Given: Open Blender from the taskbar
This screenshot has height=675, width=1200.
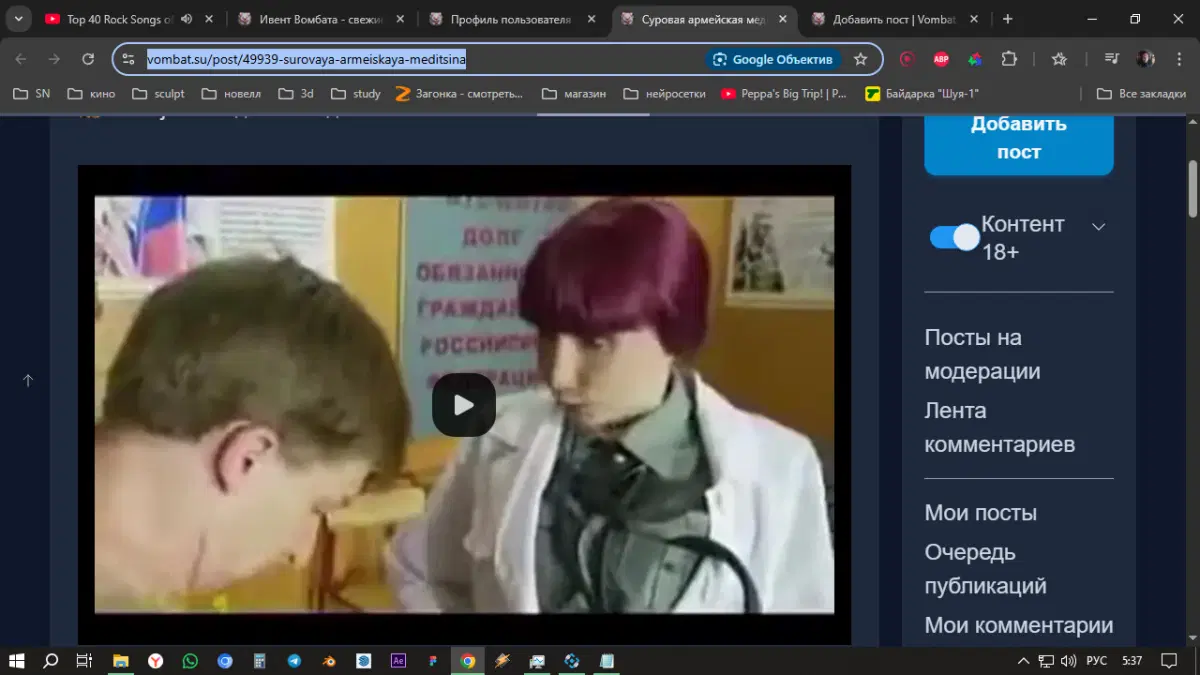Looking at the screenshot, I should [329, 661].
